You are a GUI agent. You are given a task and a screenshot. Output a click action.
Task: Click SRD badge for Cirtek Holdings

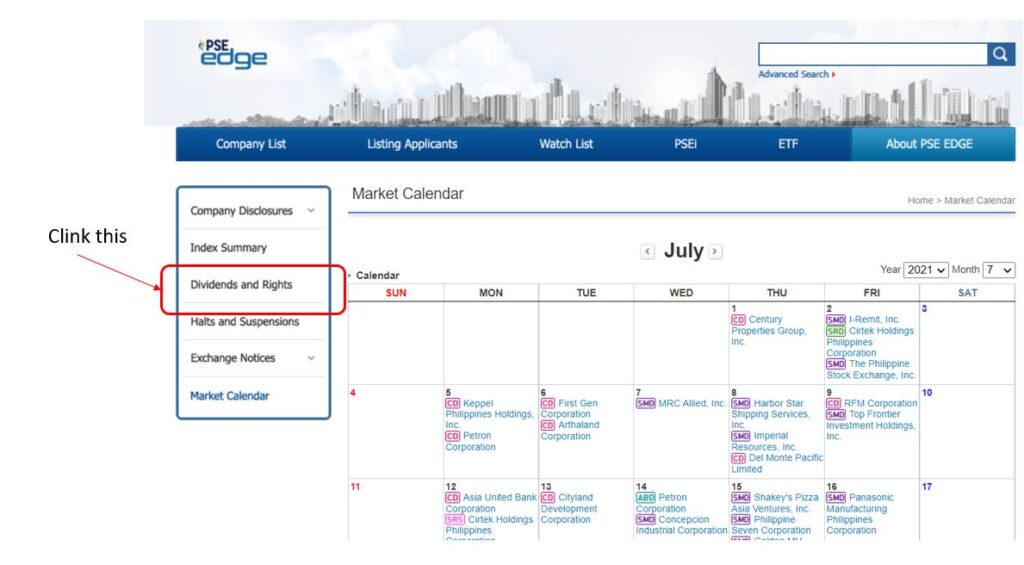835,331
